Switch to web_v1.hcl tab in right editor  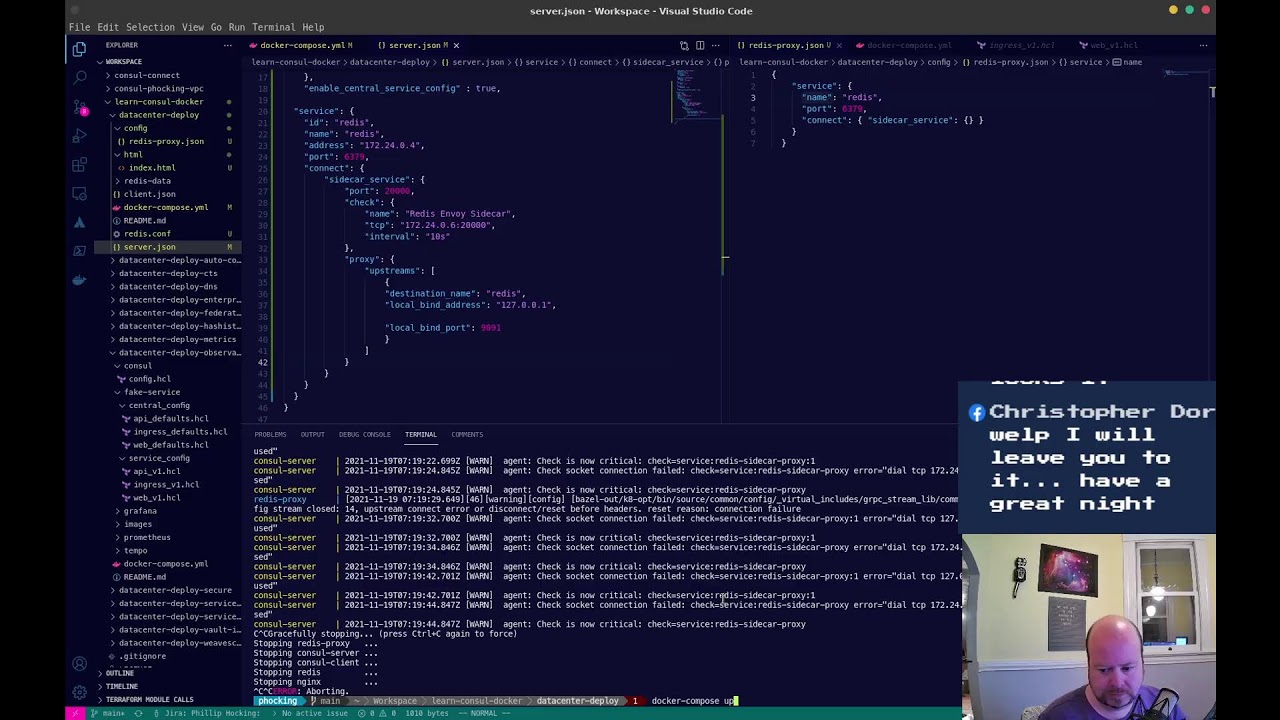(x=1114, y=45)
